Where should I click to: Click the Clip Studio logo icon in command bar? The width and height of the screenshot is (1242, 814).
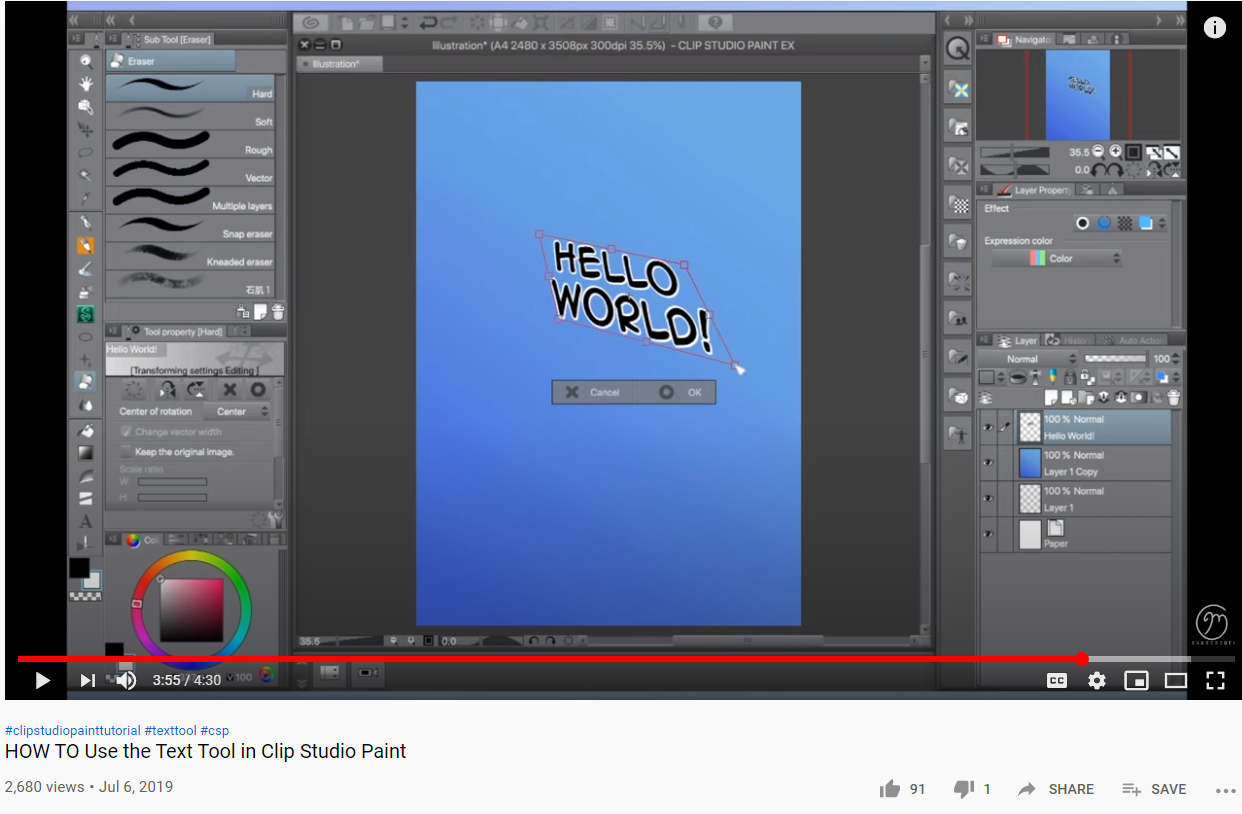tap(311, 22)
